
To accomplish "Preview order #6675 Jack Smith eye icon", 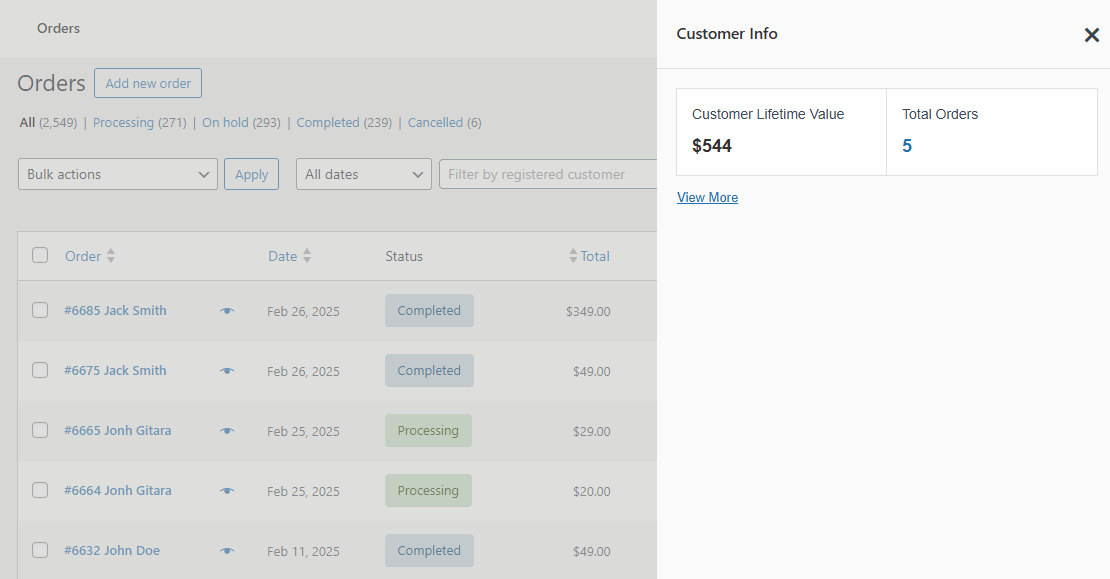I will pyautogui.click(x=227, y=371).
